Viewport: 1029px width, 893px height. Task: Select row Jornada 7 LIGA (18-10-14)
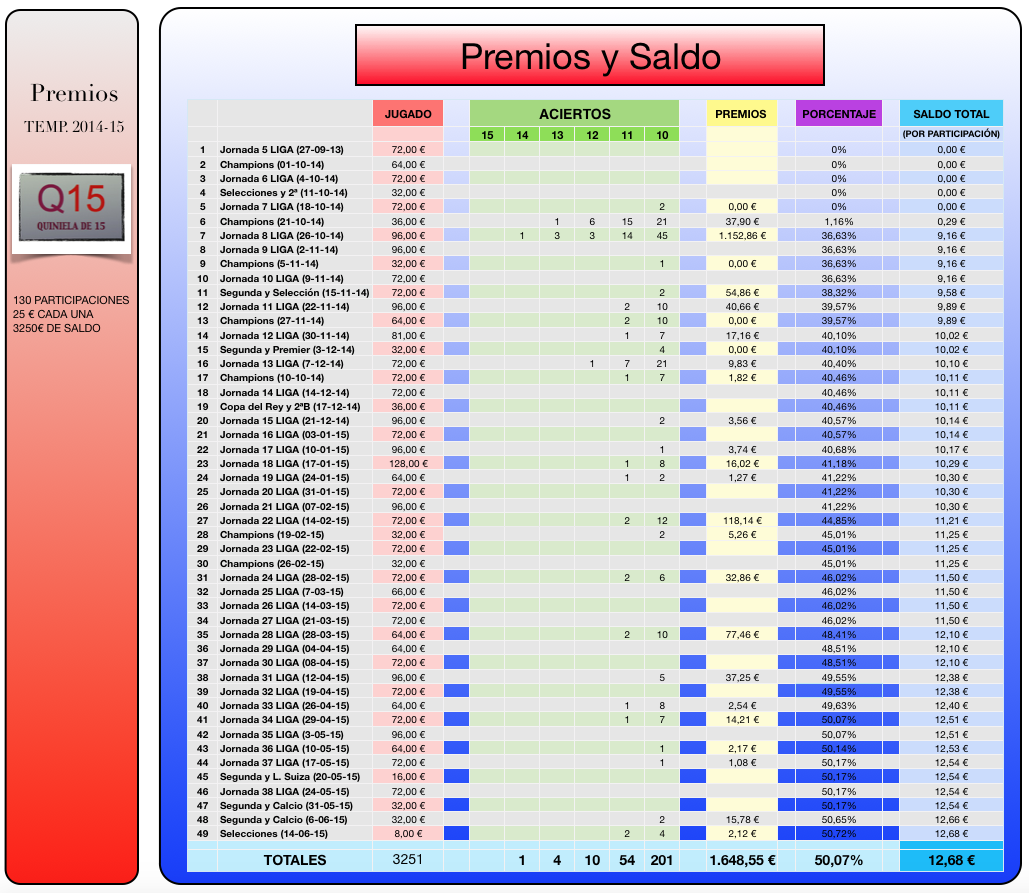(595, 207)
